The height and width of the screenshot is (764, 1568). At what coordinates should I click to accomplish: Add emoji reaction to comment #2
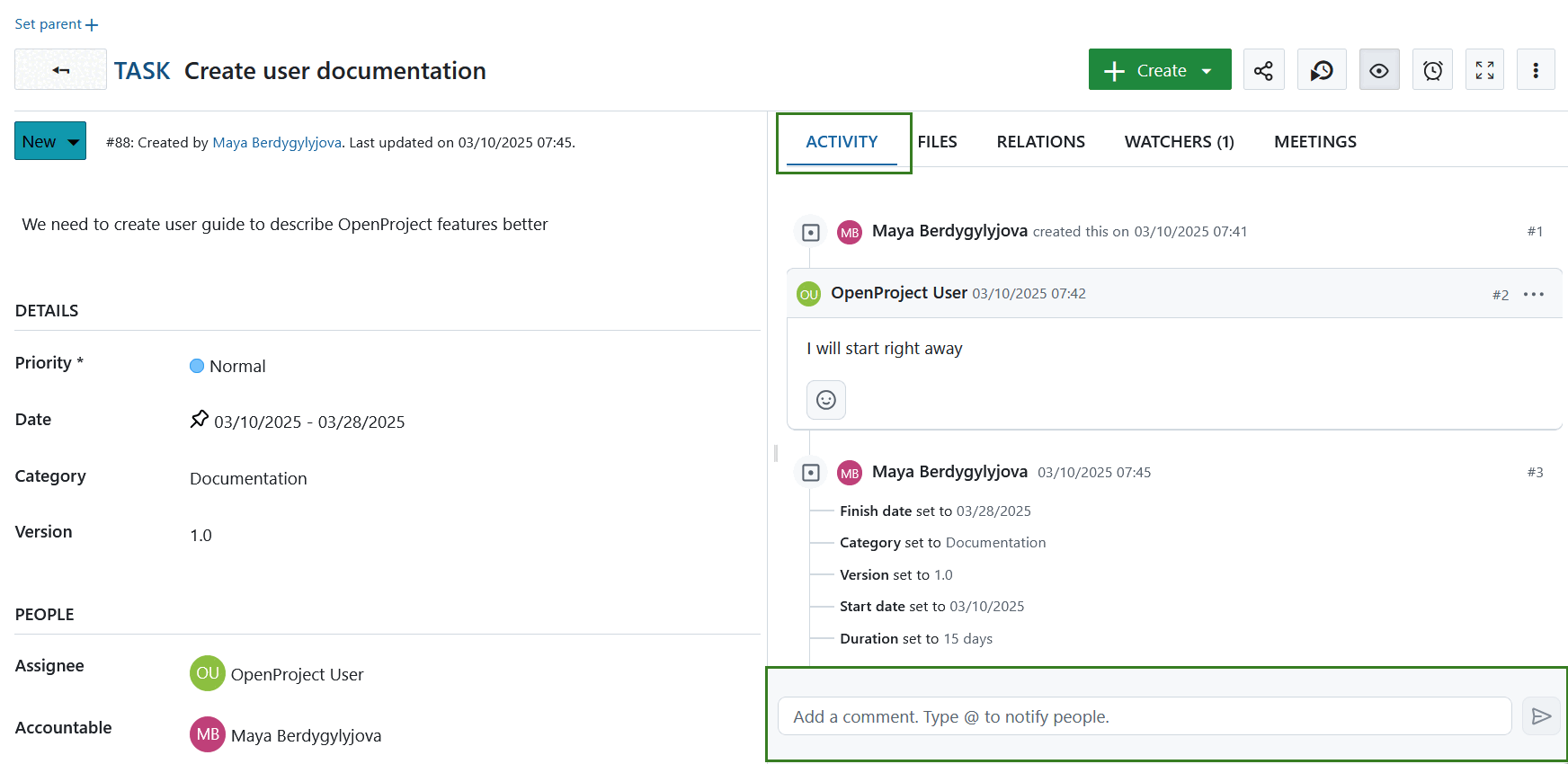click(x=825, y=400)
